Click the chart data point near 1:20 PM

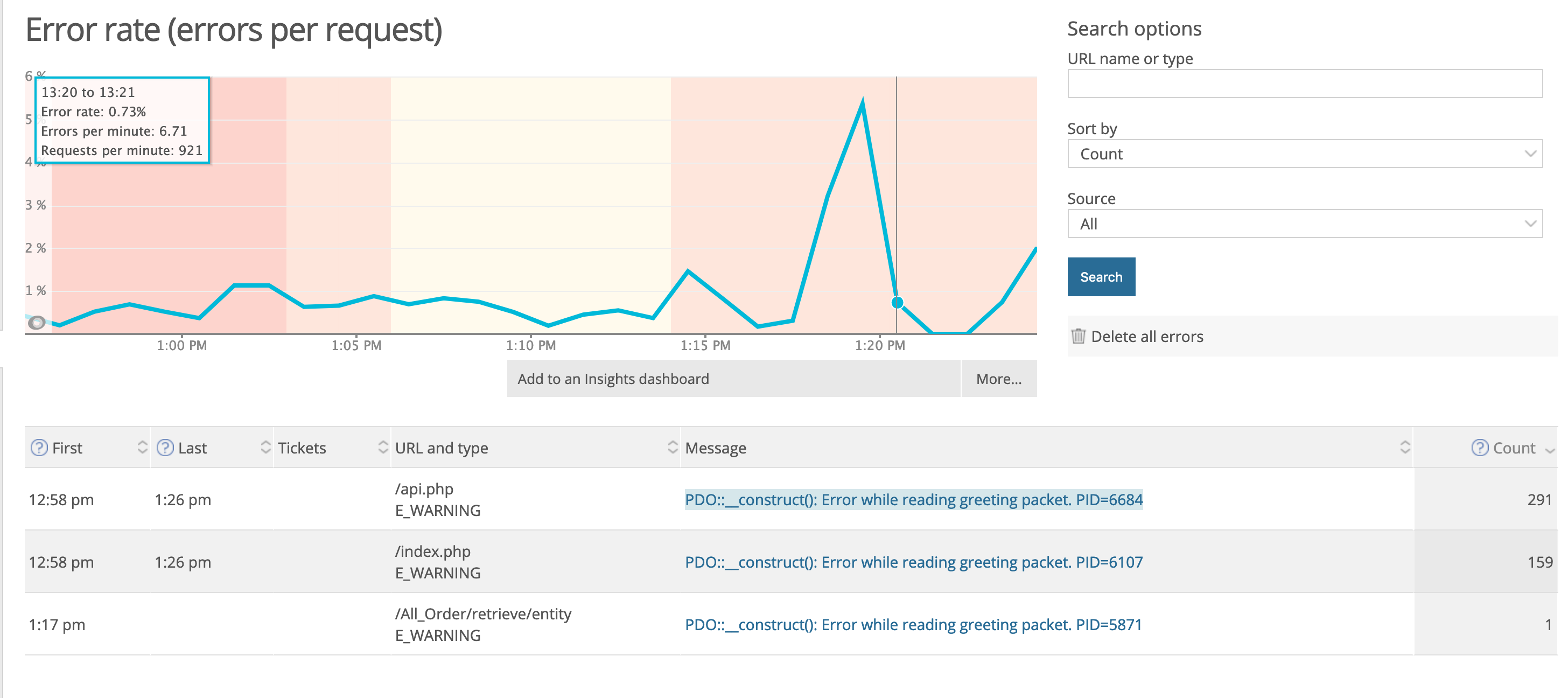click(897, 303)
